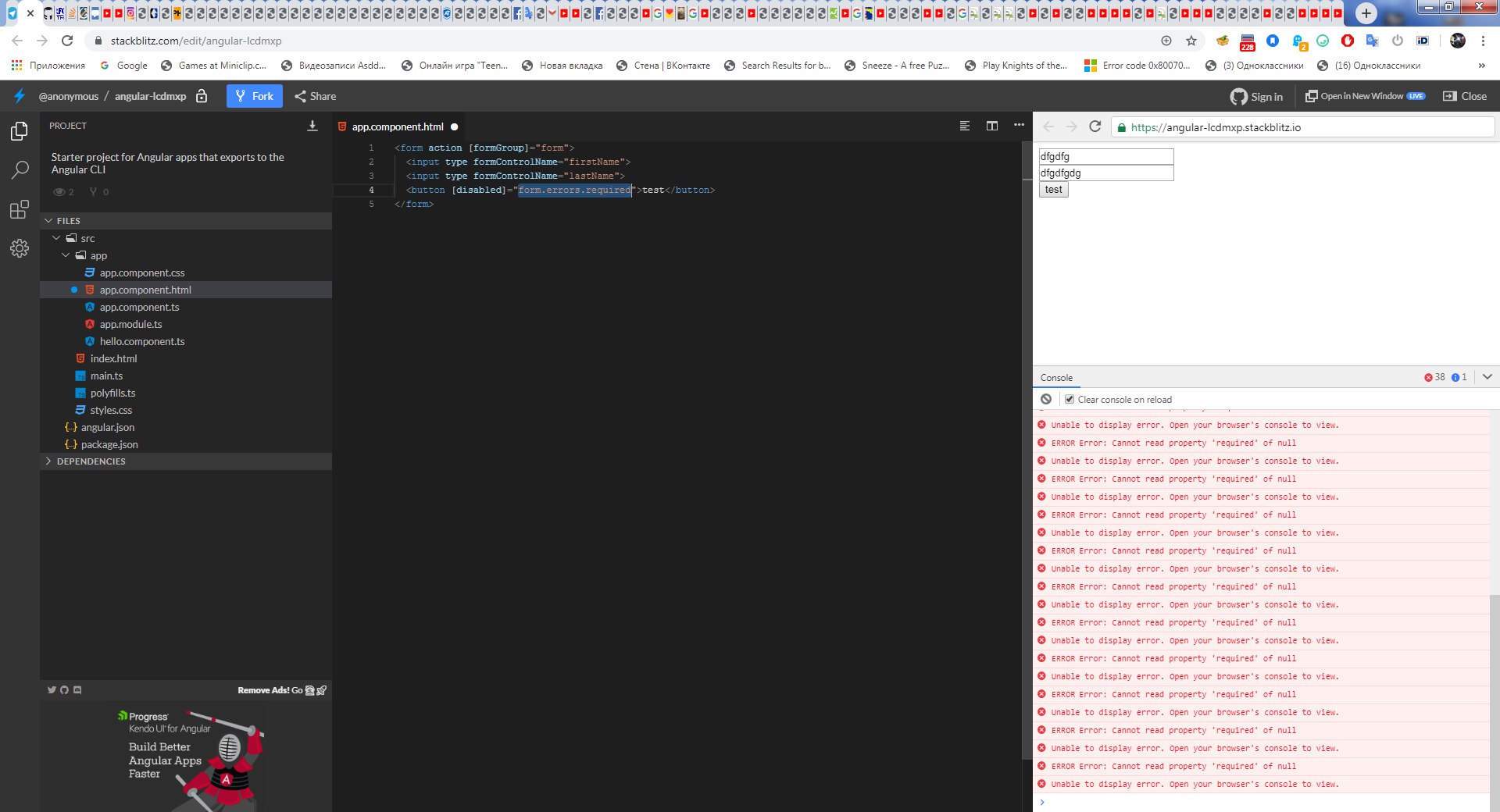Click the Twitter icon above the ad
Viewport: 1500px width, 812px height.
(52, 690)
